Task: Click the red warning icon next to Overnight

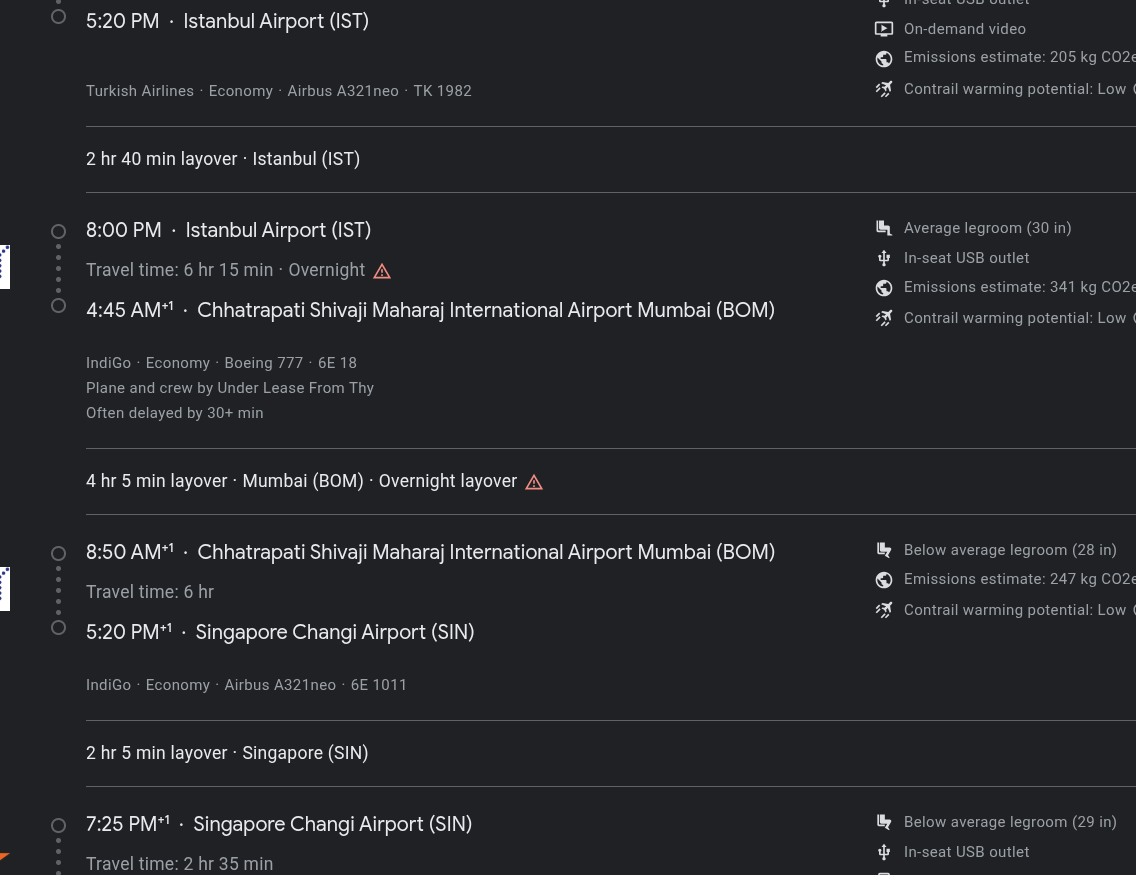Action: coord(382,271)
